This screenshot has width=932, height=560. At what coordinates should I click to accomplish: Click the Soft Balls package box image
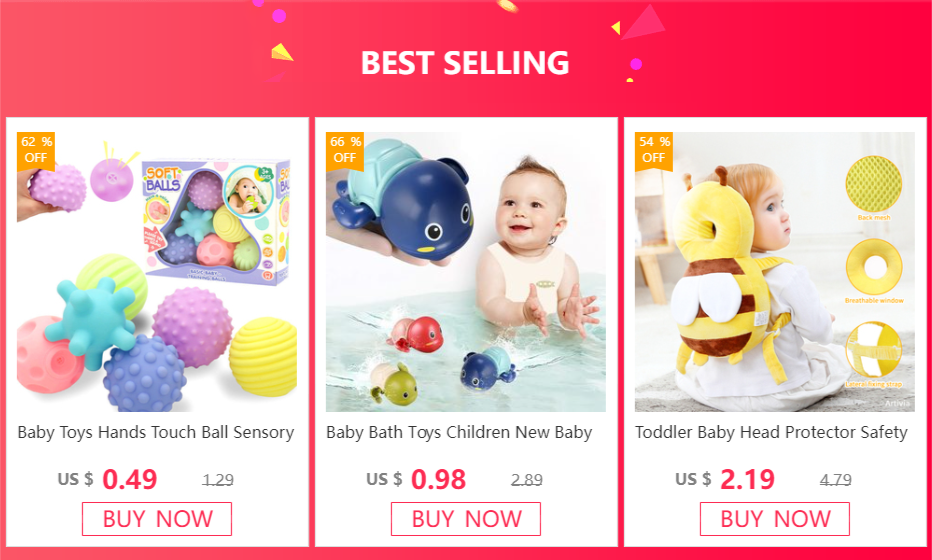pyautogui.click(x=215, y=221)
